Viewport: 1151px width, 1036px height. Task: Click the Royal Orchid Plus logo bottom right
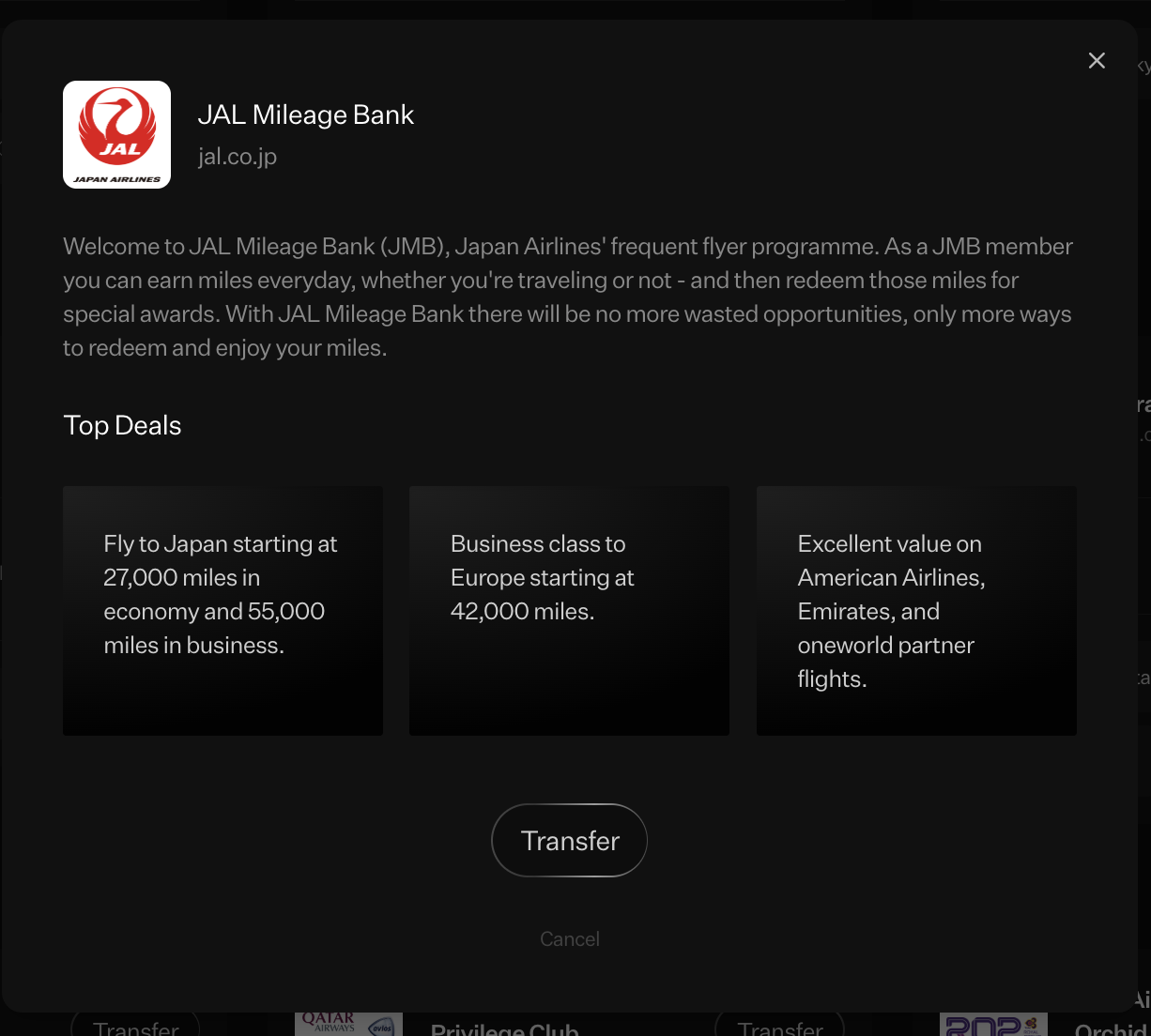click(x=993, y=1025)
